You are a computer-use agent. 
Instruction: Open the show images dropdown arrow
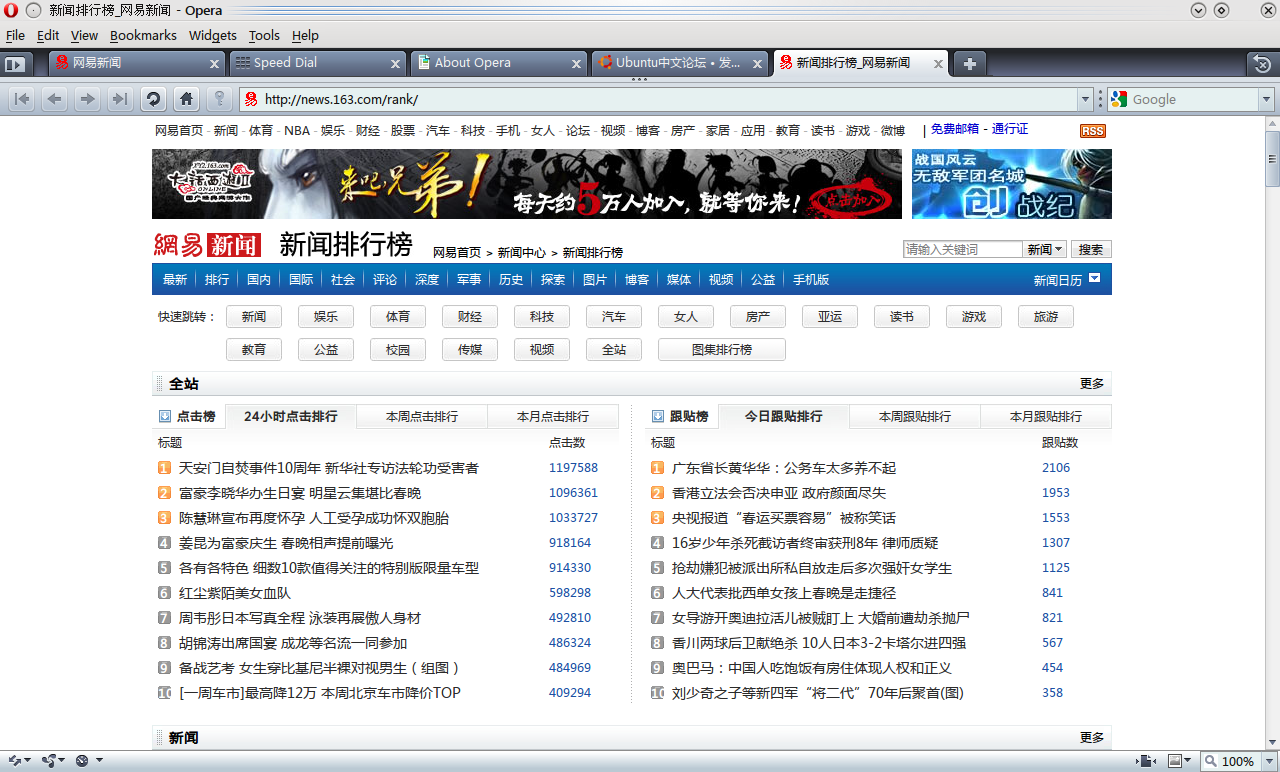(x=1189, y=761)
